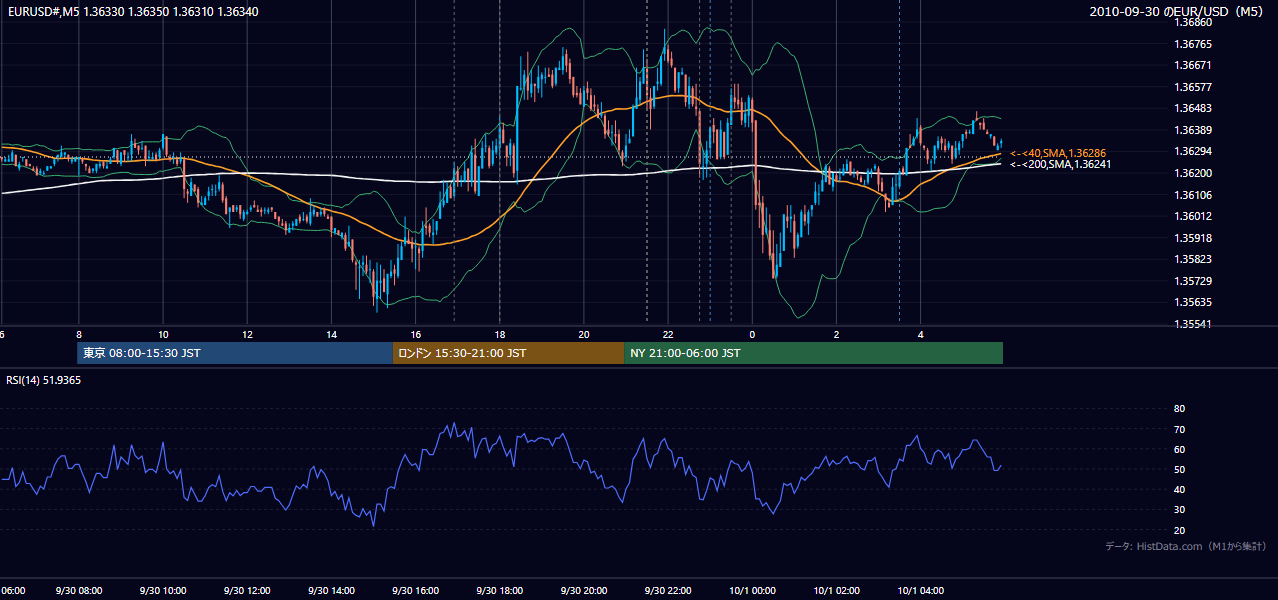Click the 1.36294 price axis label
Screen dimensions: 1278x600
(x=1192, y=152)
